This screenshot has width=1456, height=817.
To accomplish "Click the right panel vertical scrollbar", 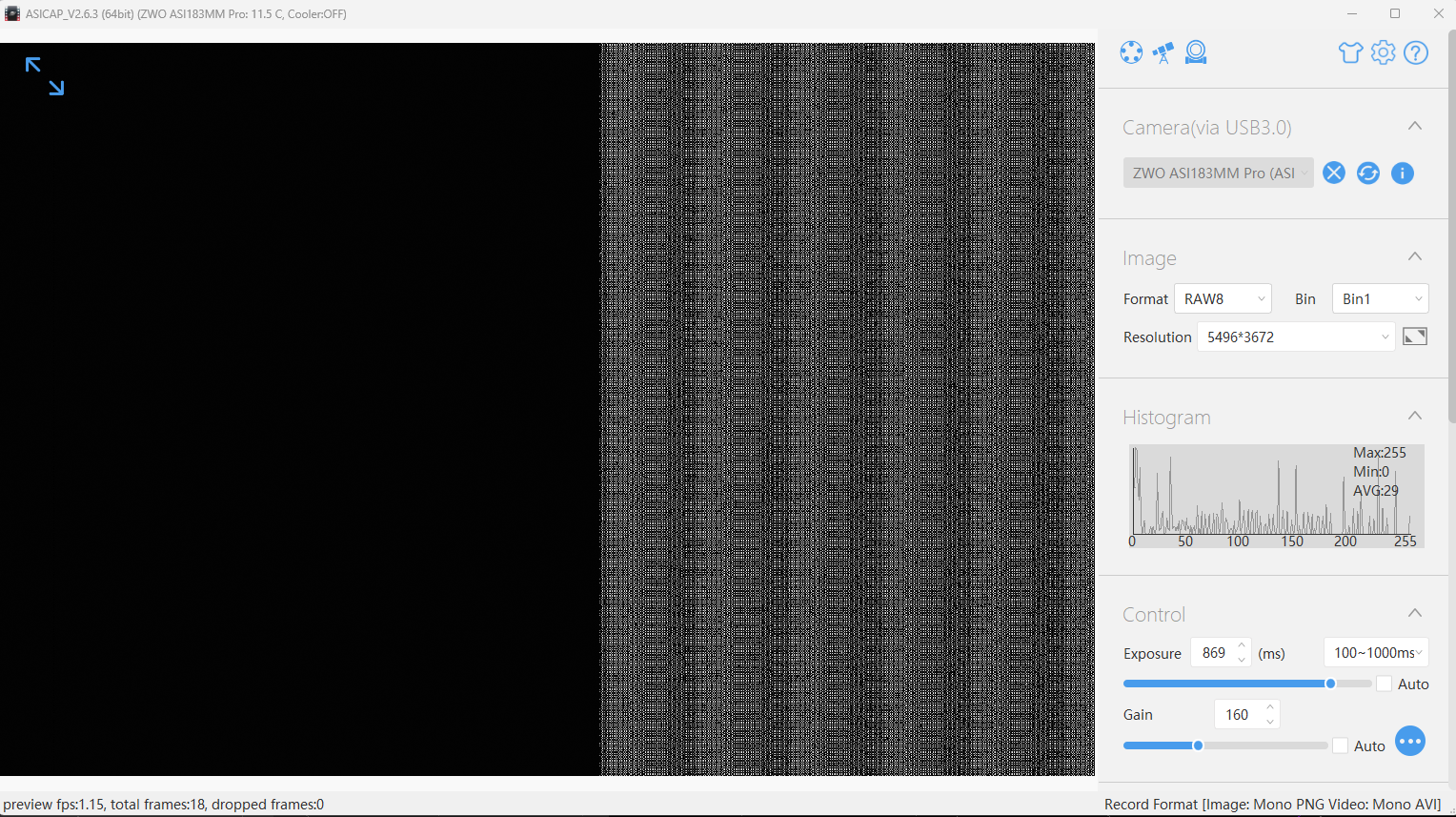I will tap(1451, 225).
